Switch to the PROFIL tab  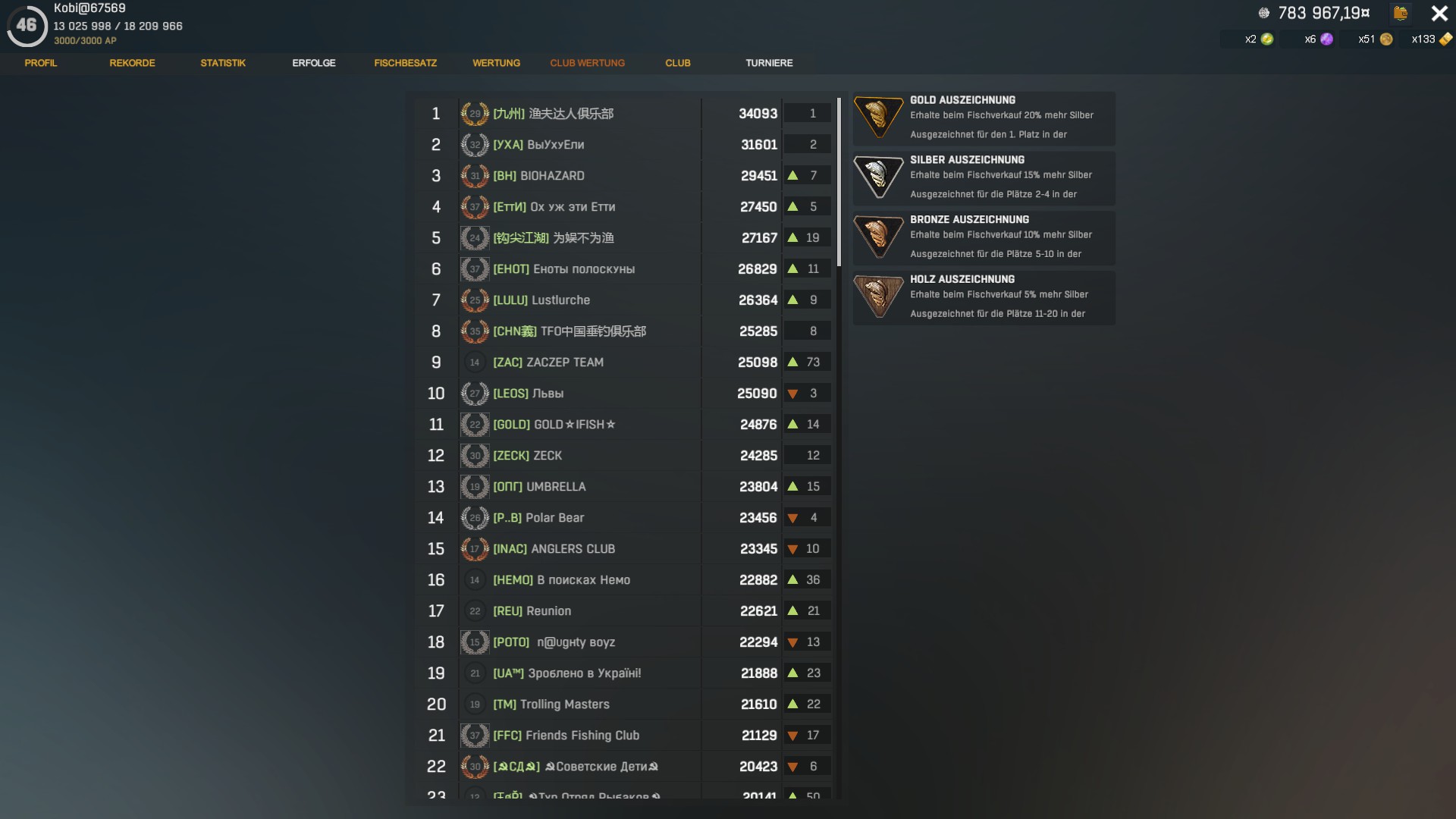(41, 63)
